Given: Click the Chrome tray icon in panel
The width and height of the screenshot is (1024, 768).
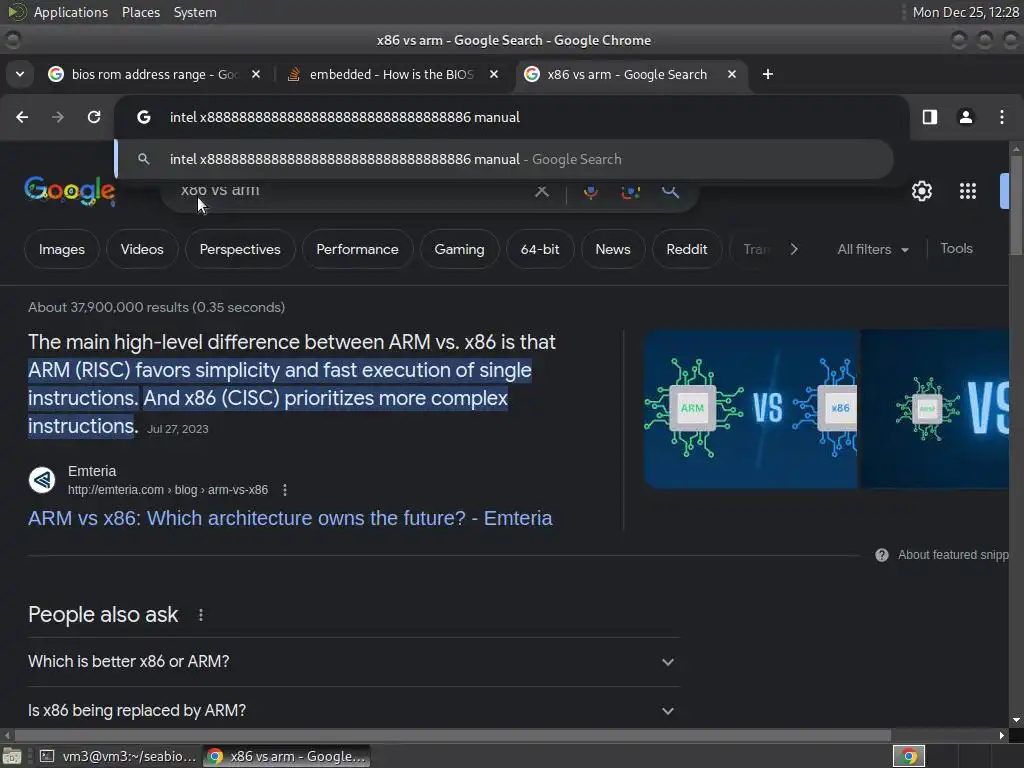Looking at the screenshot, I should coord(909,756).
